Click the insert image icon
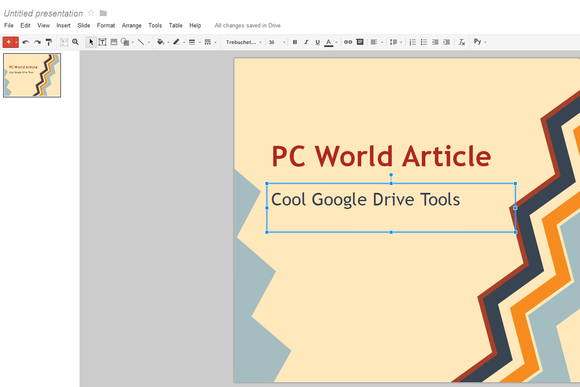This screenshot has height=387, width=580. click(114, 42)
